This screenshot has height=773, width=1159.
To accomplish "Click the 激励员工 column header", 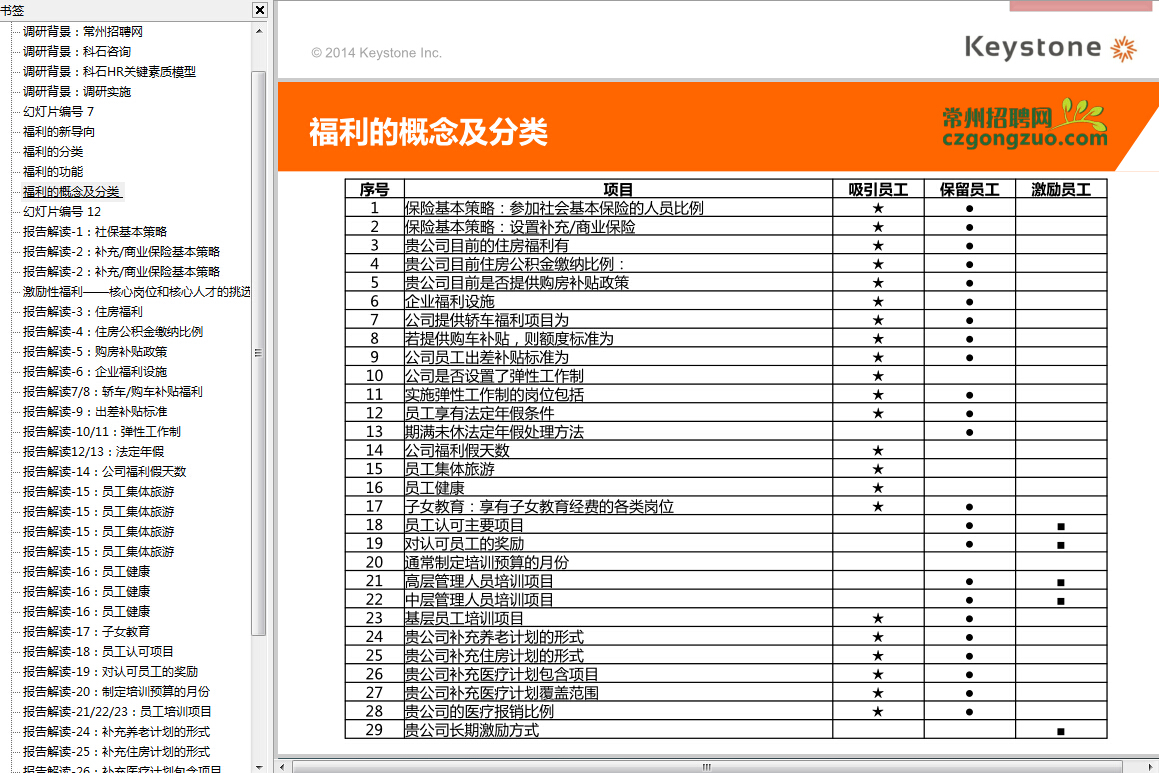I will click(1061, 189).
